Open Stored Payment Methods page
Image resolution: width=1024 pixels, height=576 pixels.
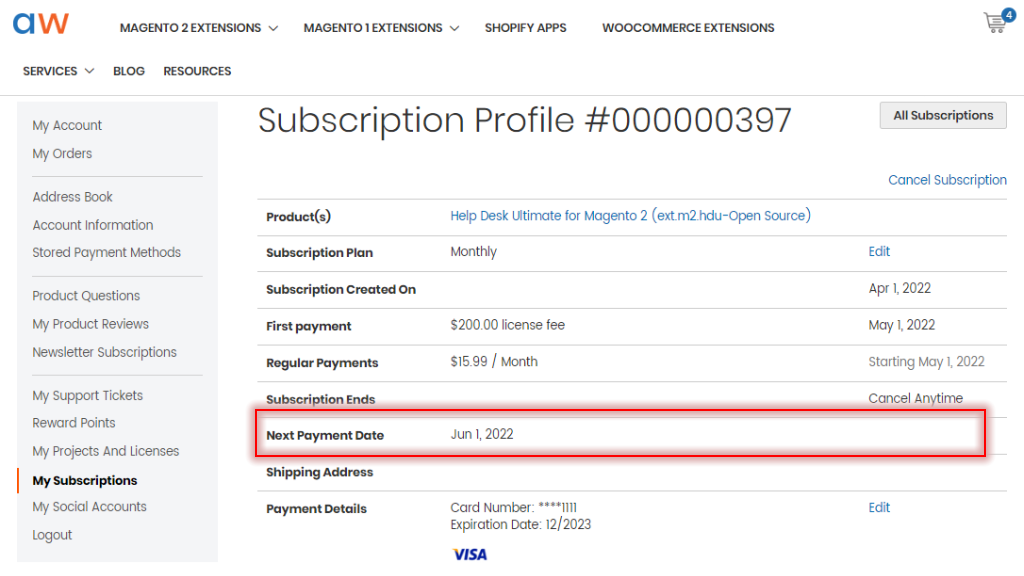[106, 253]
